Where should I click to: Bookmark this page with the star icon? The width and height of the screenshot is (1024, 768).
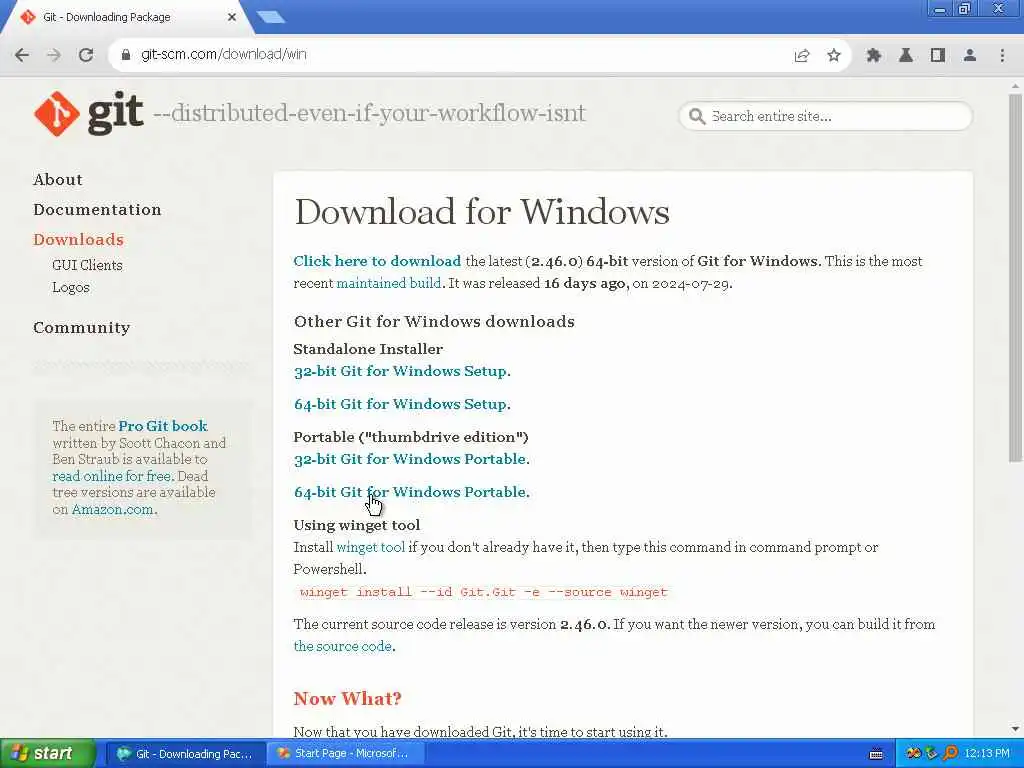click(833, 56)
